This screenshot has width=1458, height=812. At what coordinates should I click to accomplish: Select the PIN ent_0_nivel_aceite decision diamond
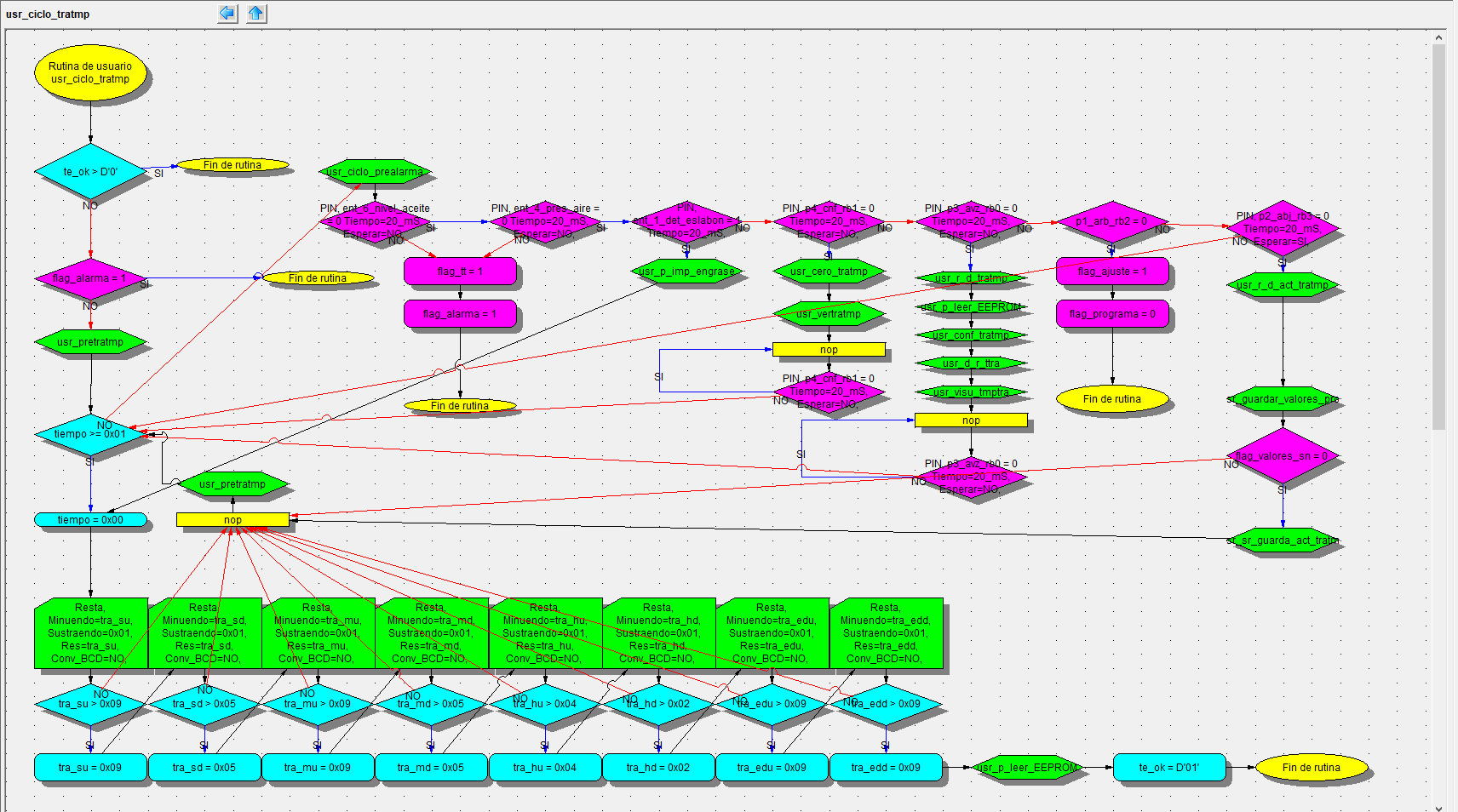375,221
